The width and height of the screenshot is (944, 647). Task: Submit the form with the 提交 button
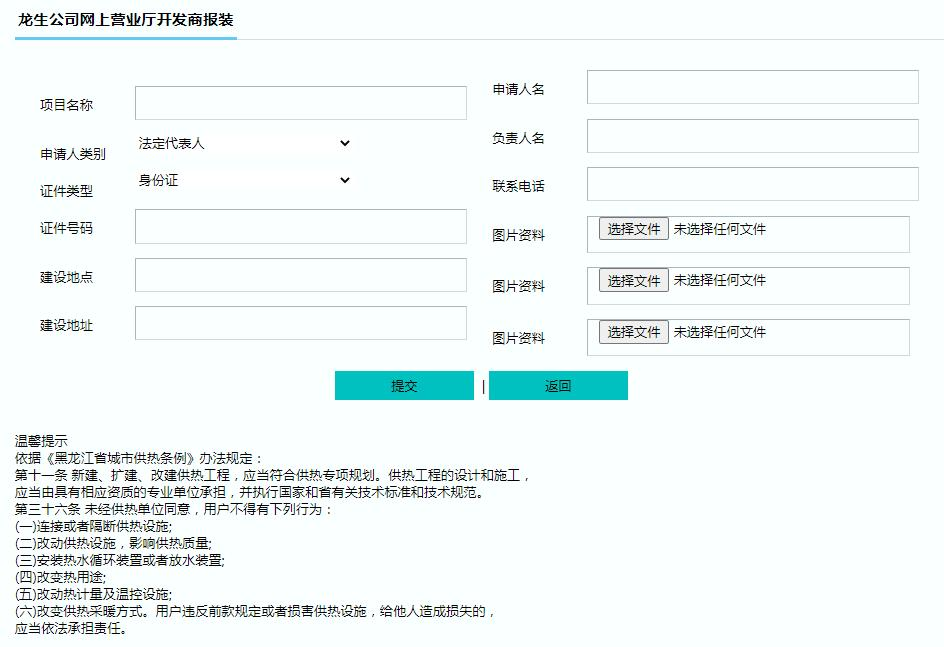pos(404,386)
